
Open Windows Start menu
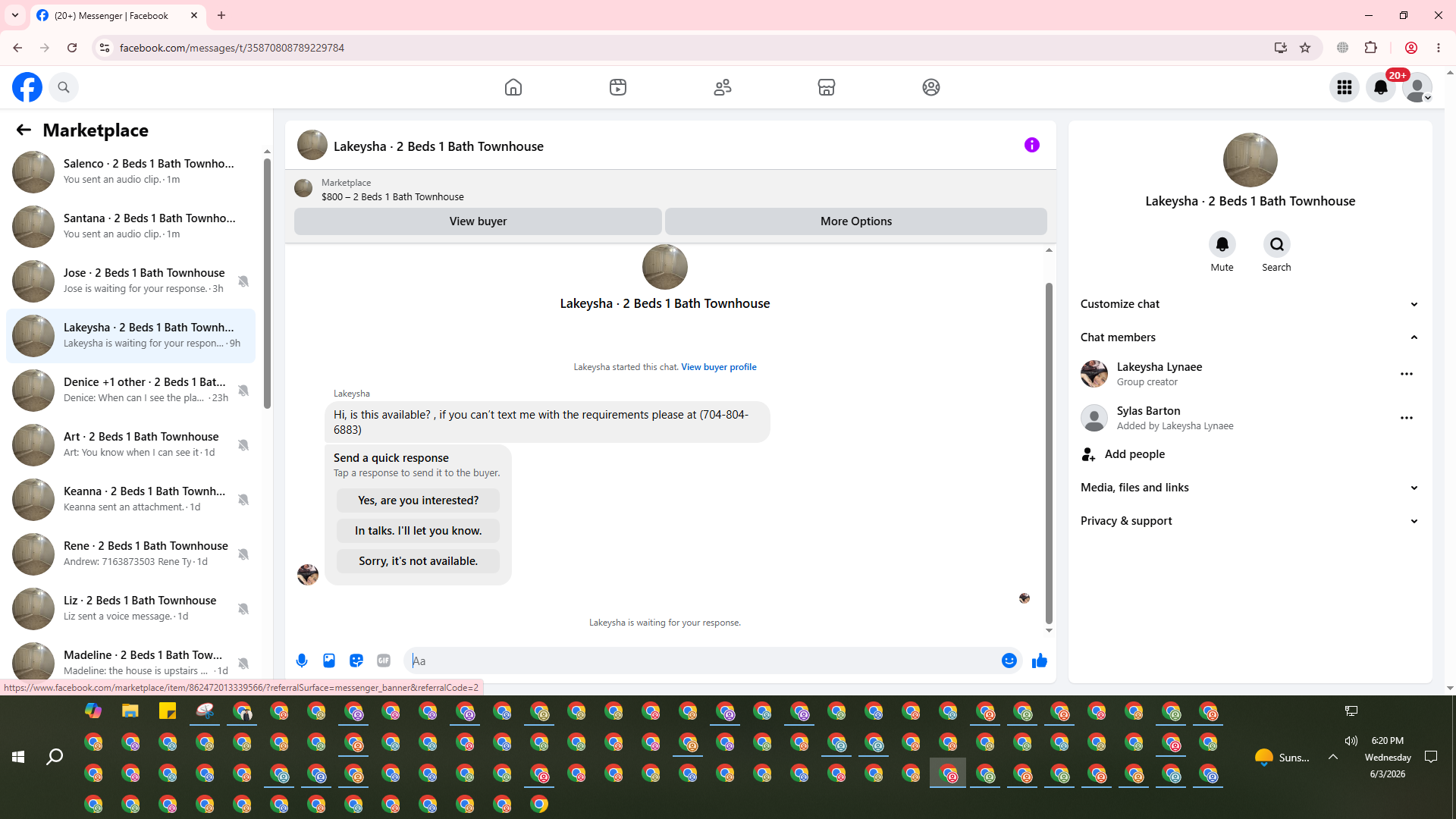click(18, 757)
